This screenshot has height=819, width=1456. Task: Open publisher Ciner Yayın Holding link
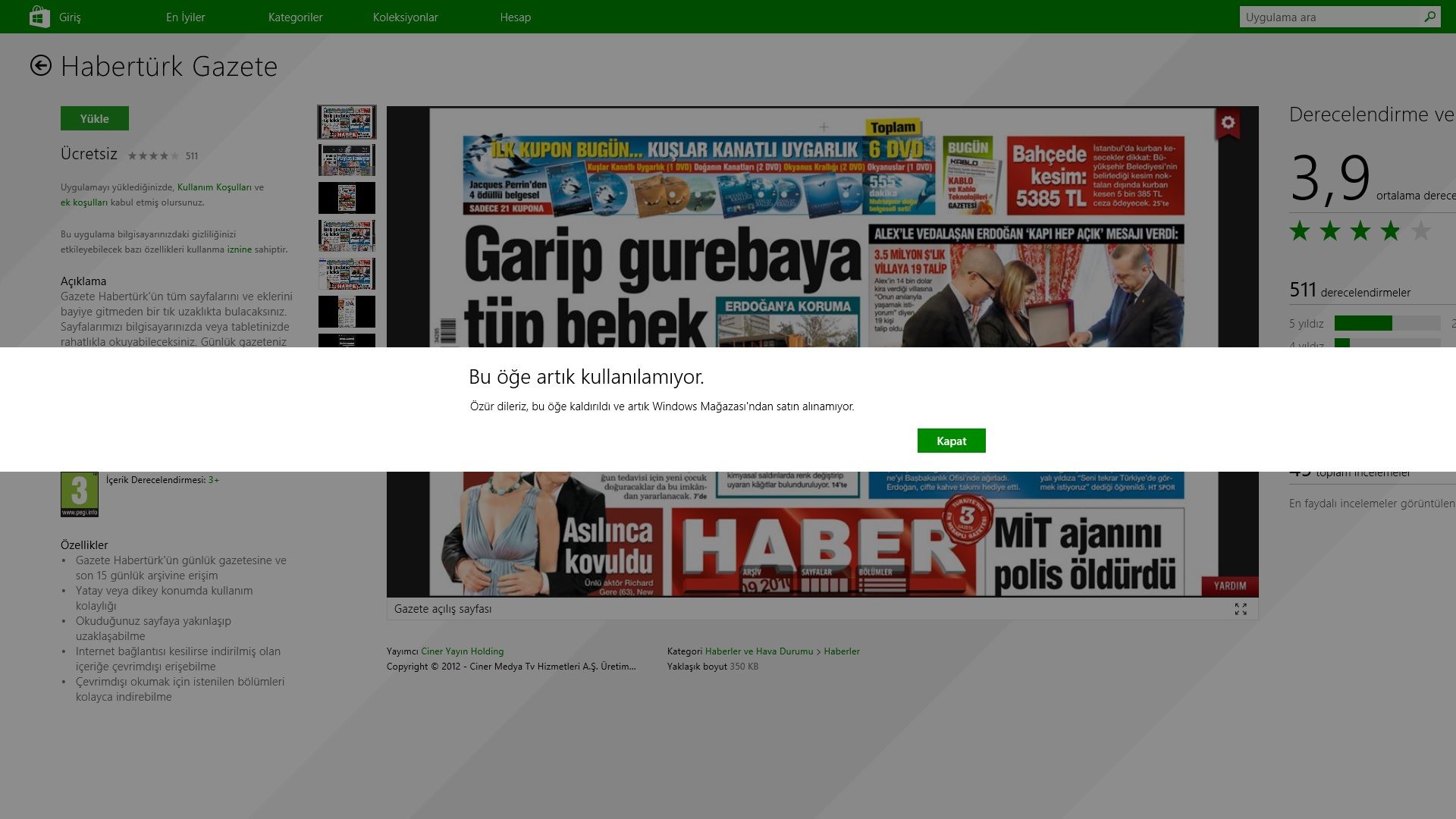click(x=463, y=651)
